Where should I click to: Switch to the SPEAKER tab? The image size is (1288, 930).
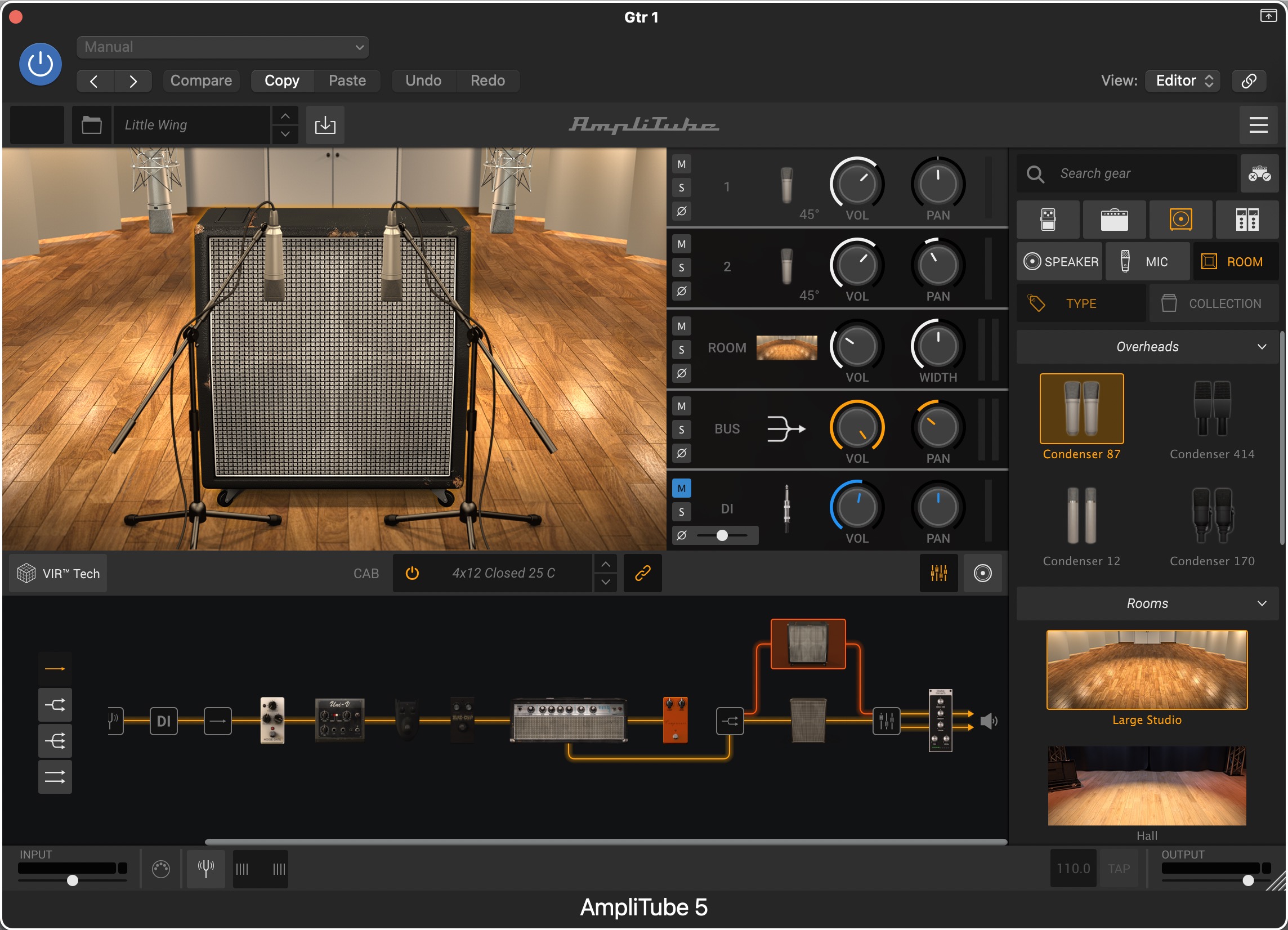(x=1059, y=262)
